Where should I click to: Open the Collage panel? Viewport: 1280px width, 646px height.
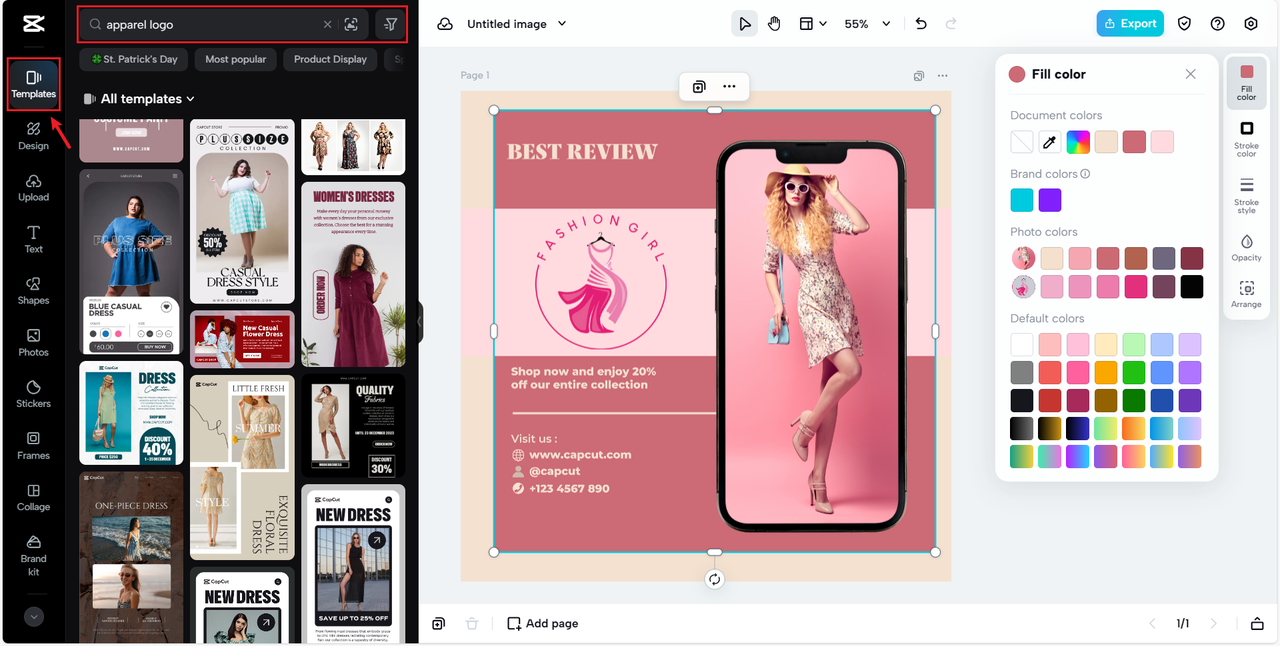[33, 498]
